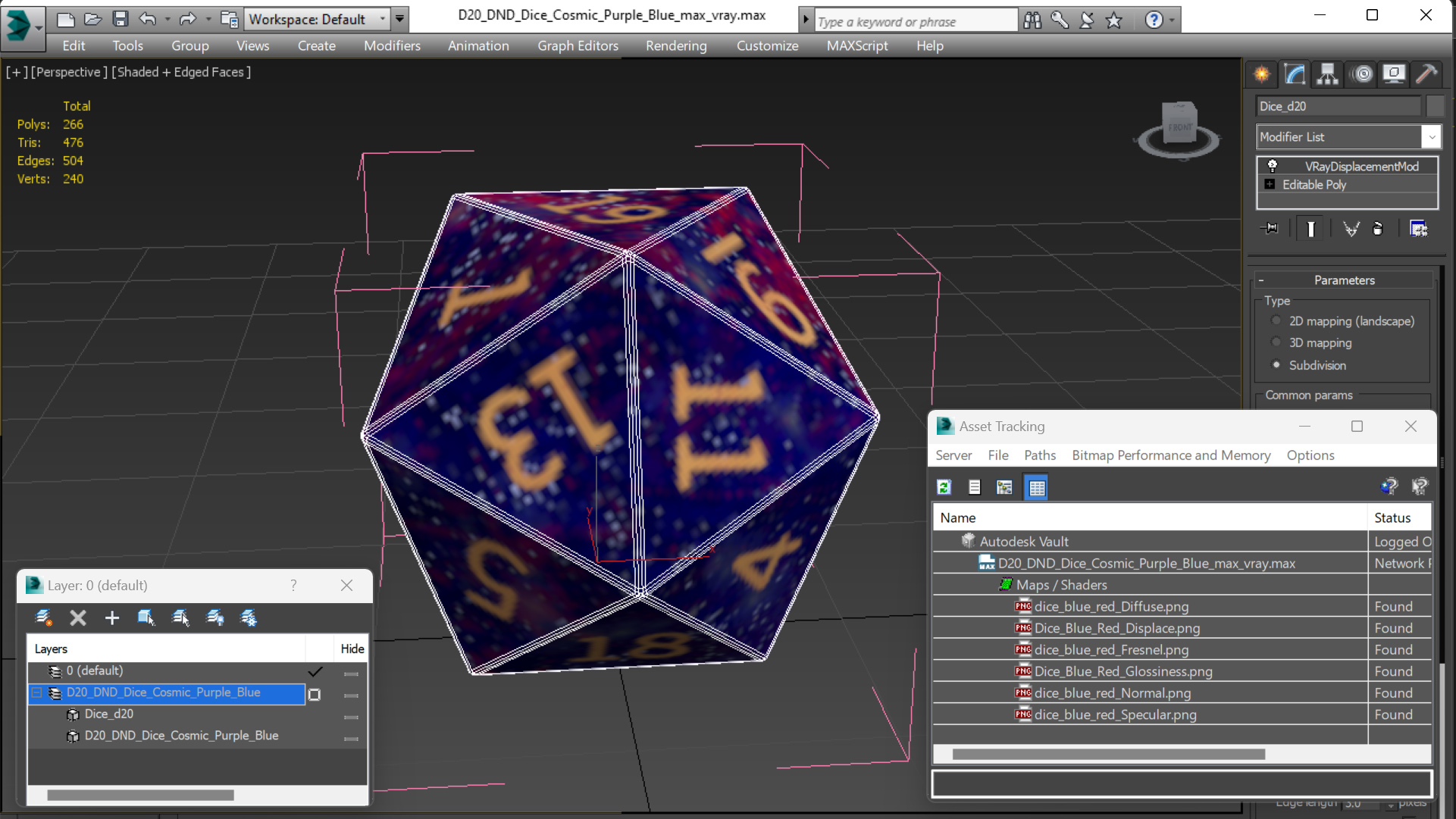Select 2D mapping (landscape) radio button
Viewport: 1456px width, 819px height.
(x=1276, y=320)
